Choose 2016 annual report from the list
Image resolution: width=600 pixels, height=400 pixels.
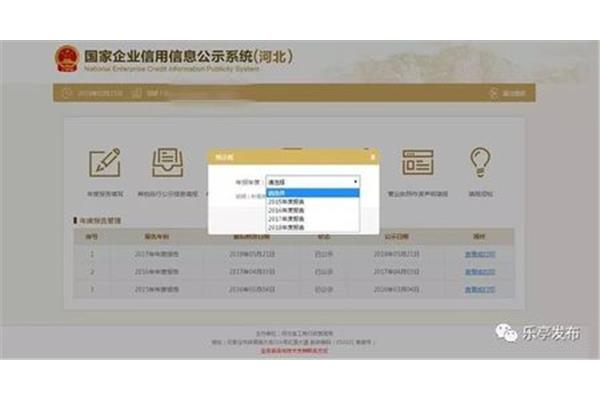[313, 211]
